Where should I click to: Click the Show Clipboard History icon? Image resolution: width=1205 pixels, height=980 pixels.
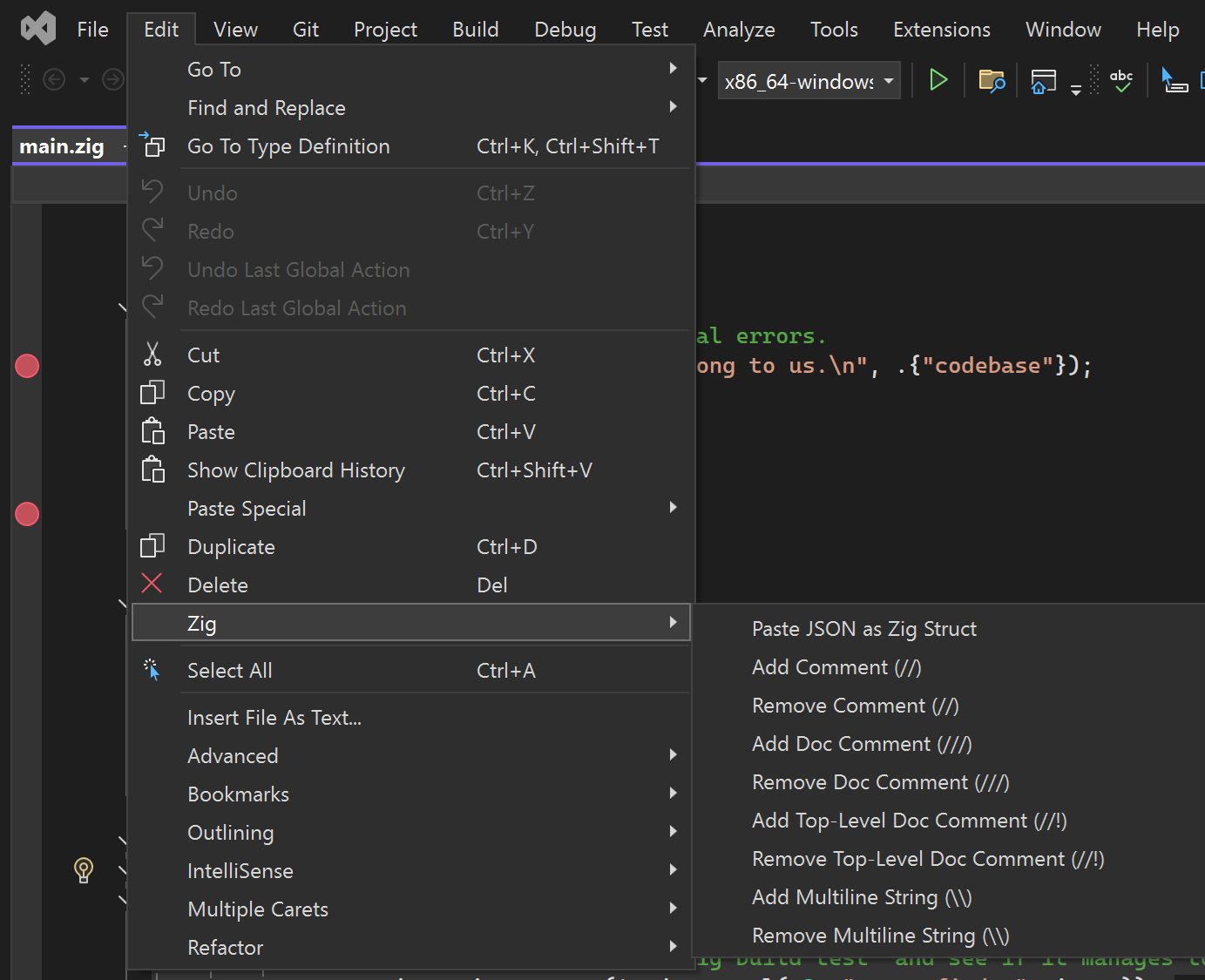pos(152,470)
